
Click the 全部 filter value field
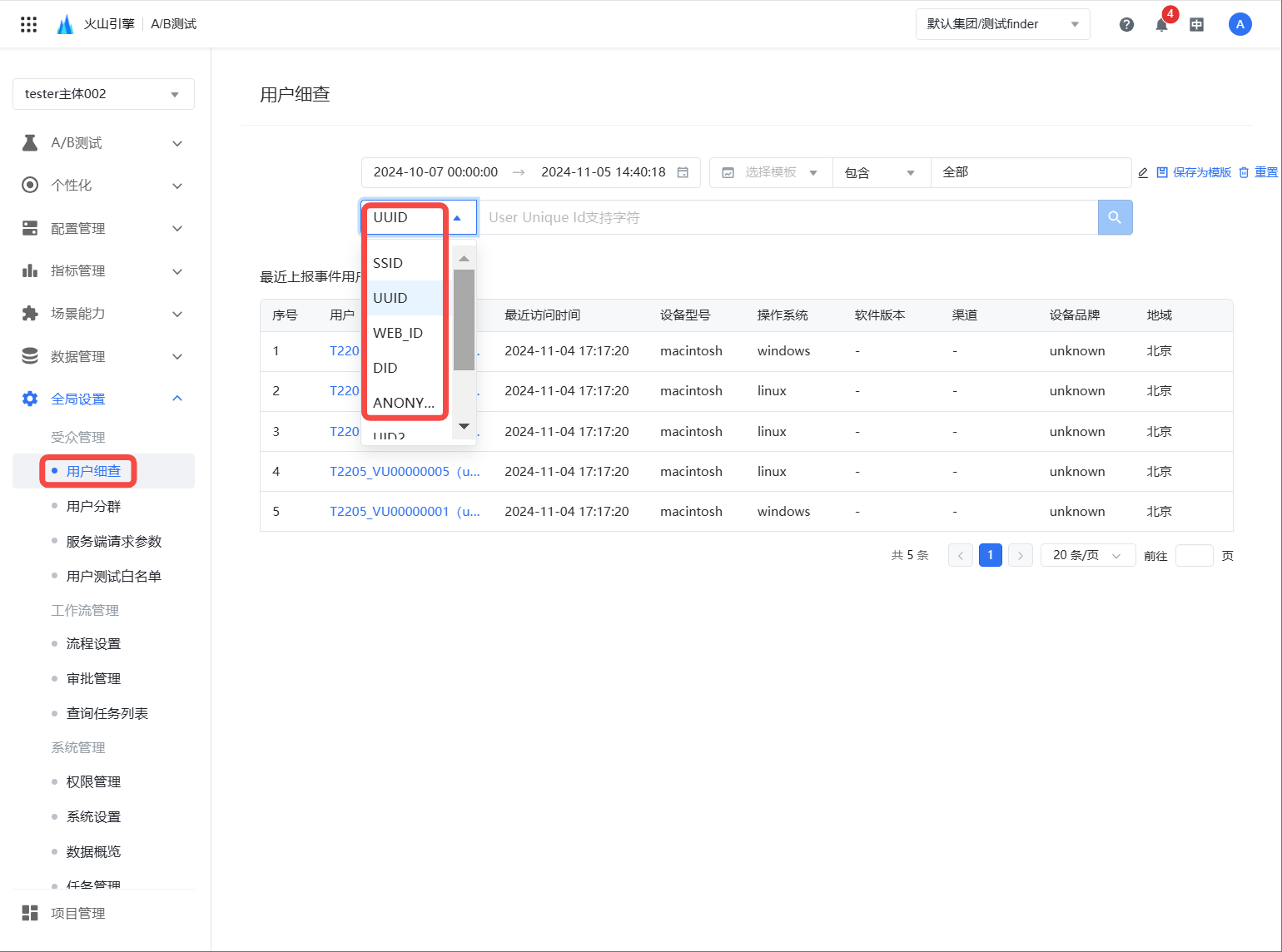tap(1031, 172)
